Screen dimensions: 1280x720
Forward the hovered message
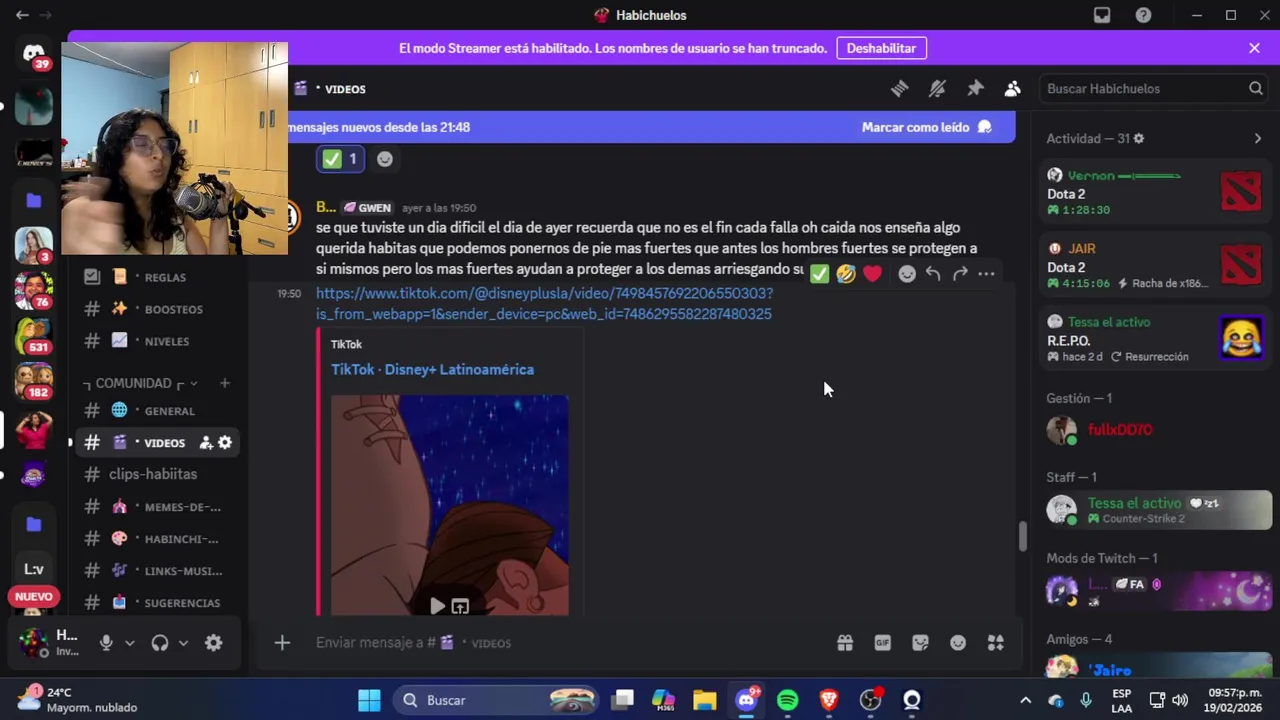click(960, 273)
